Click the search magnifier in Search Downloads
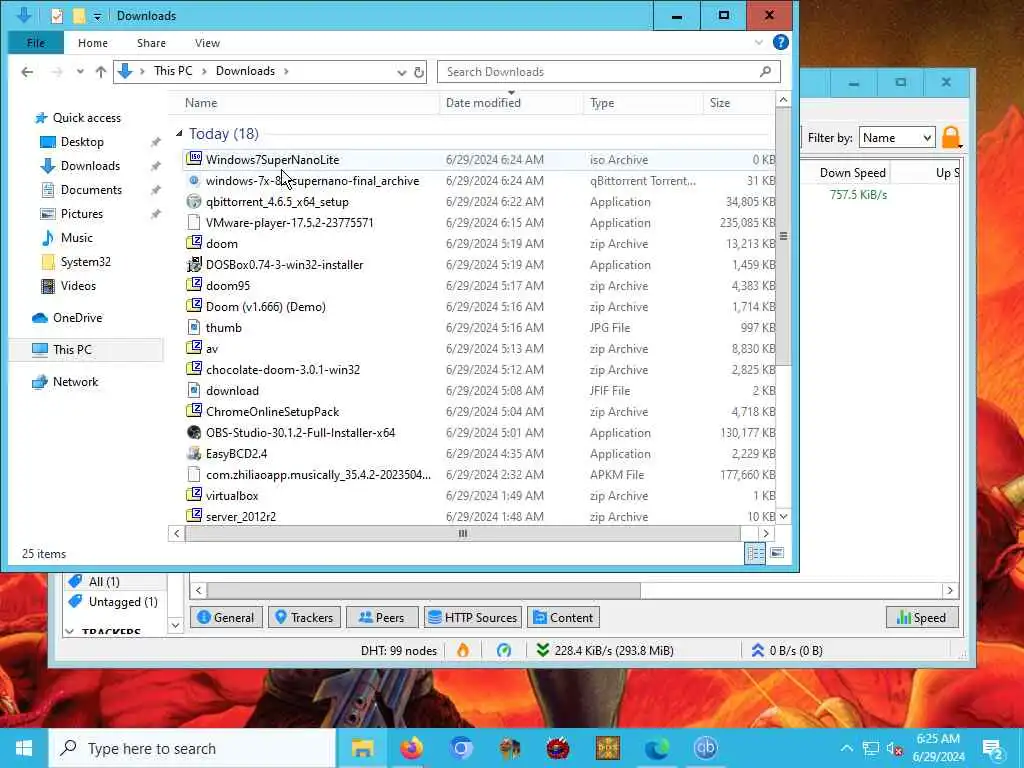The height and width of the screenshot is (768, 1024). (x=765, y=71)
